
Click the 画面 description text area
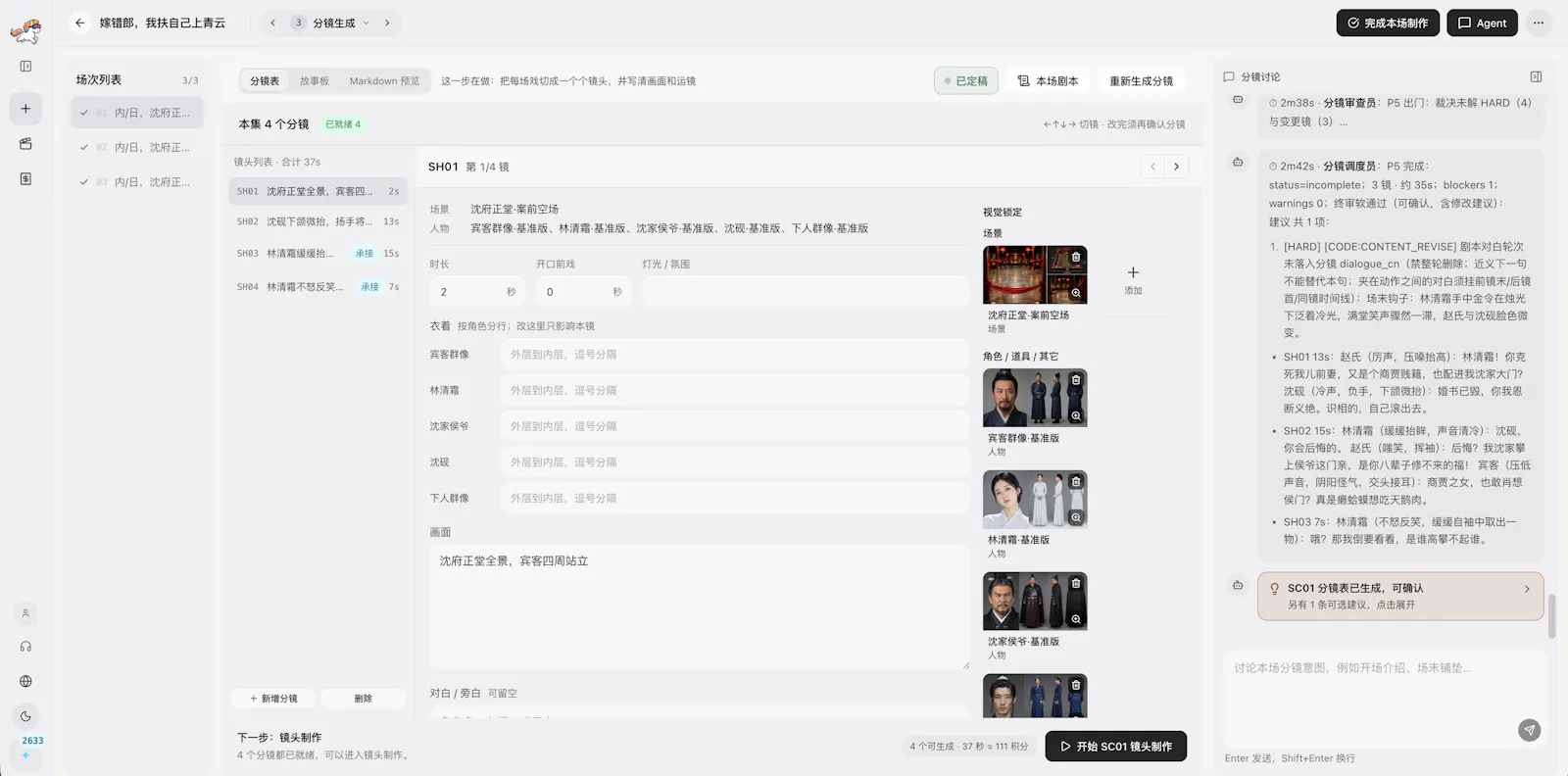pos(699,607)
